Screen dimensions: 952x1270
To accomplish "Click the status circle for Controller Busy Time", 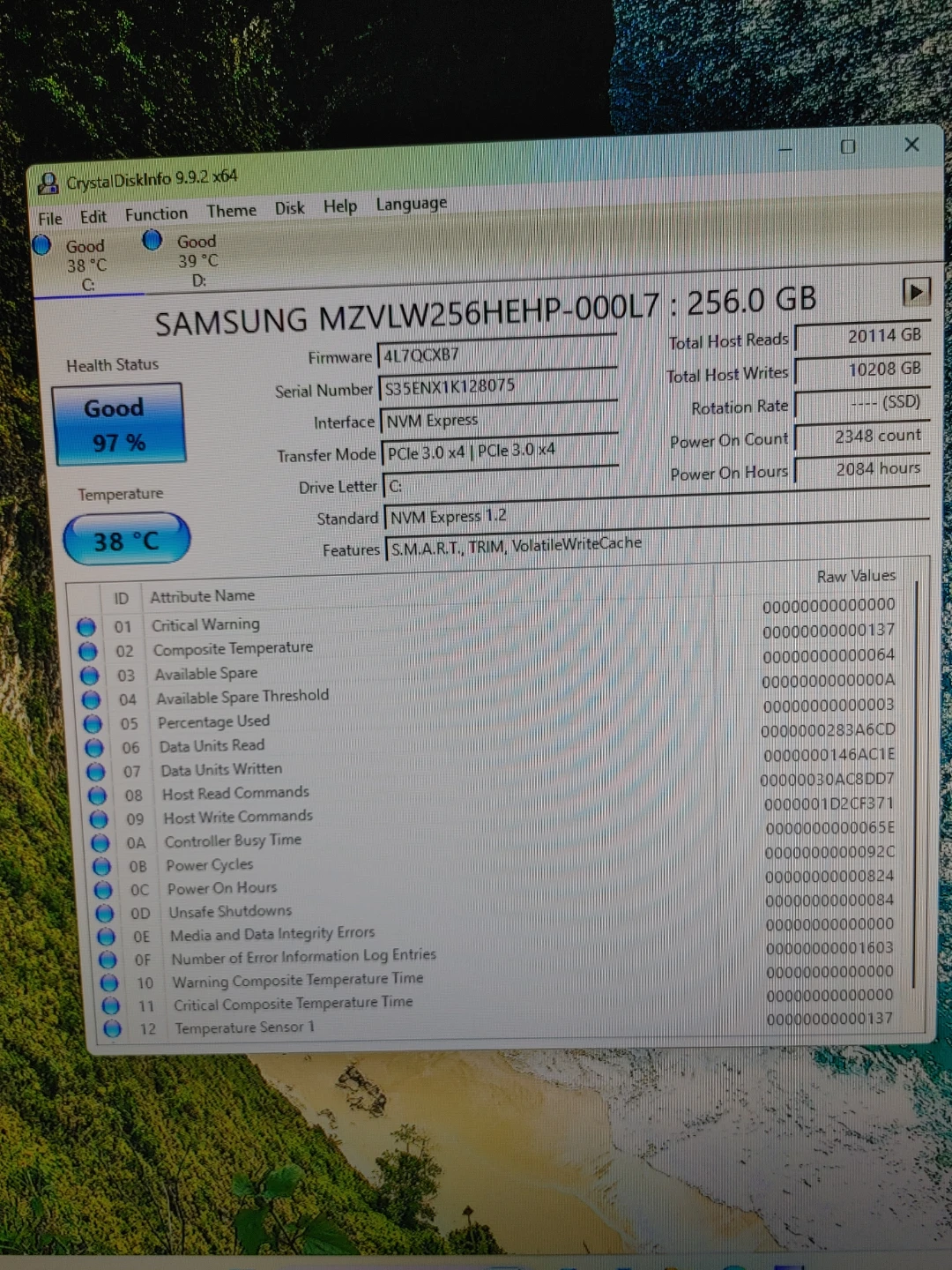I will [x=100, y=842].
